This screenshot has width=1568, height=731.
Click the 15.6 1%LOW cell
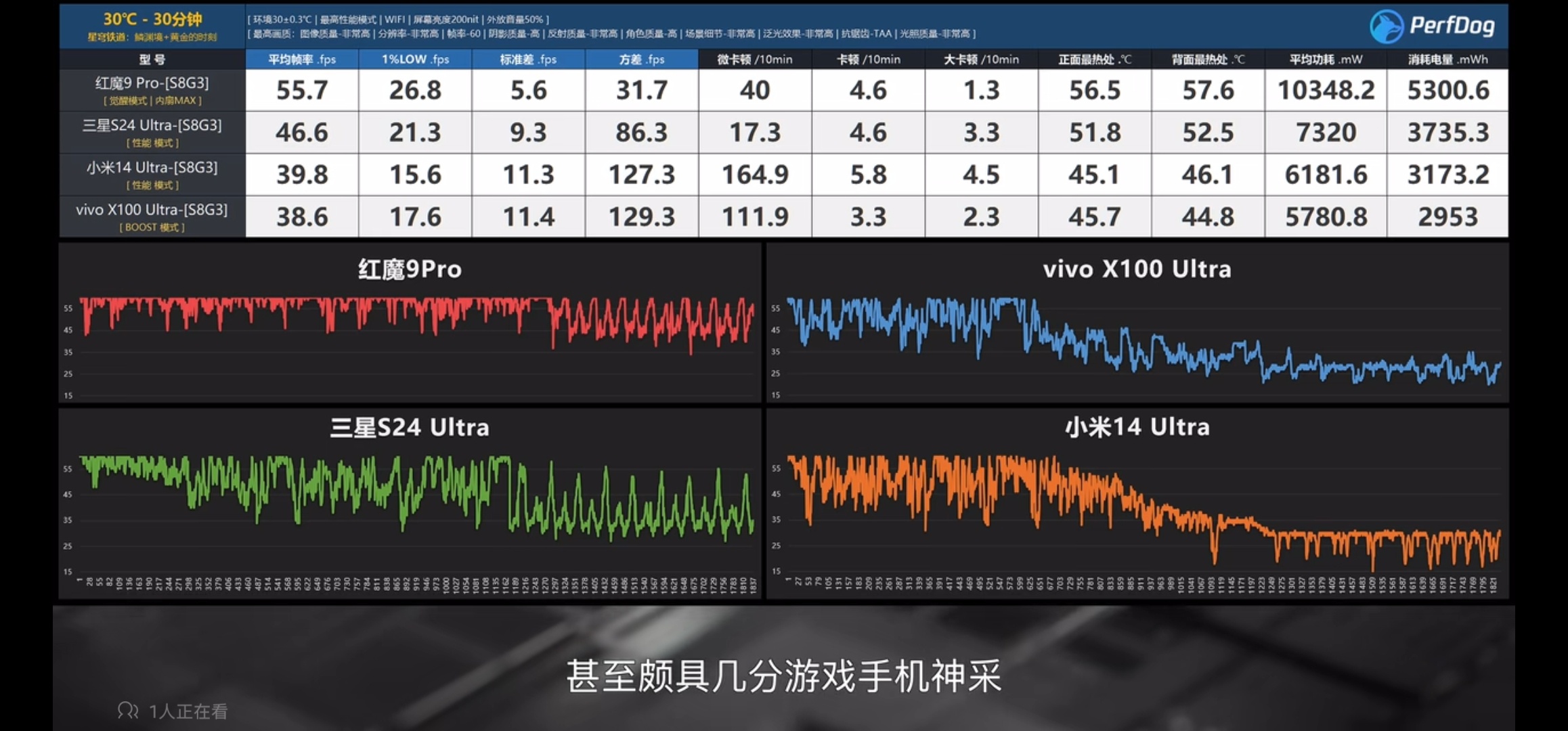pos(415,175)
